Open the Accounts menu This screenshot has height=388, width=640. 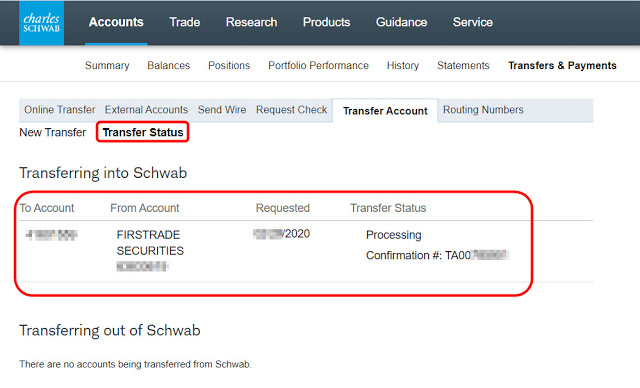pyautogui.click(x=116, y=22)
